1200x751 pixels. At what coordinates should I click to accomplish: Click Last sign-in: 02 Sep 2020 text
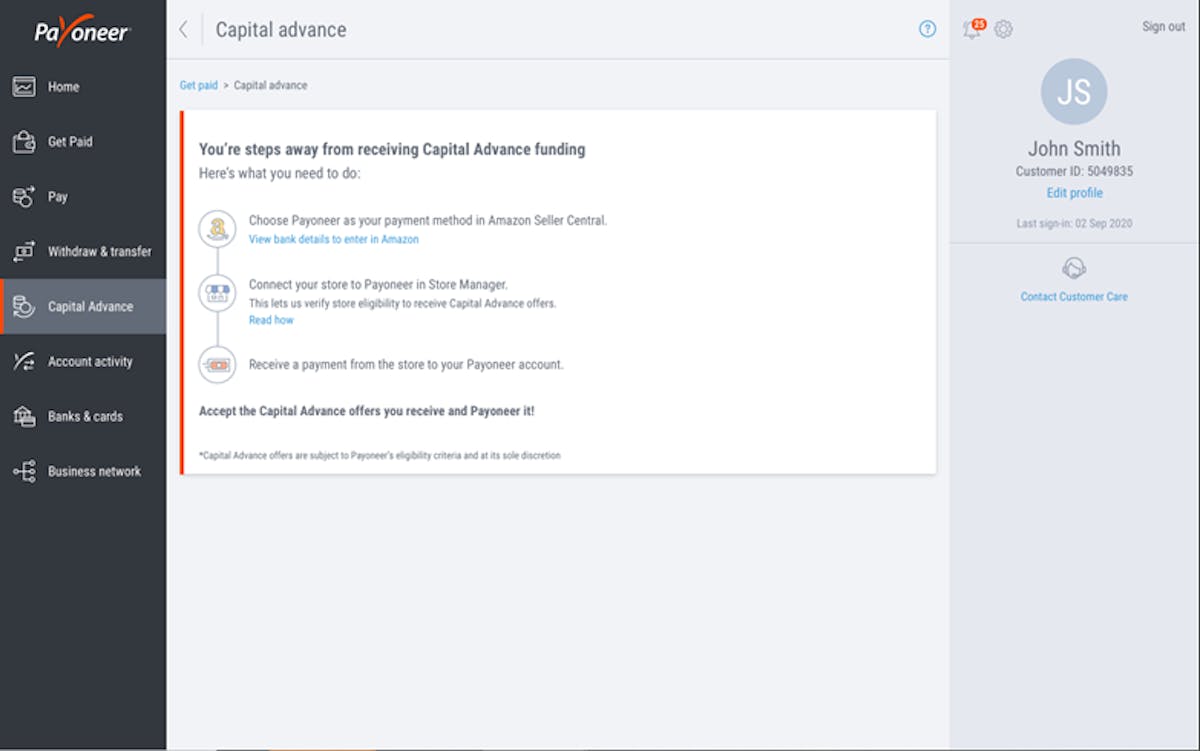pos(1074,224)
